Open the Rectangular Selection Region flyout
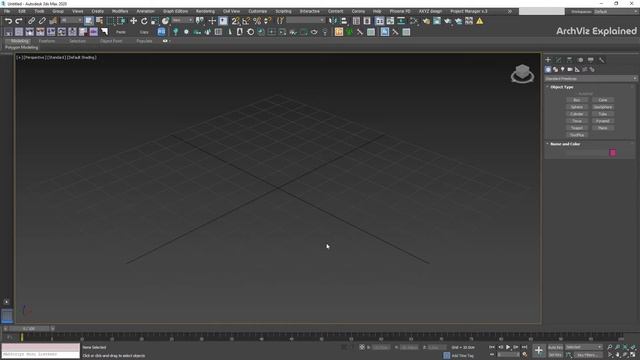Screen dimensions: 640x360 111,21
